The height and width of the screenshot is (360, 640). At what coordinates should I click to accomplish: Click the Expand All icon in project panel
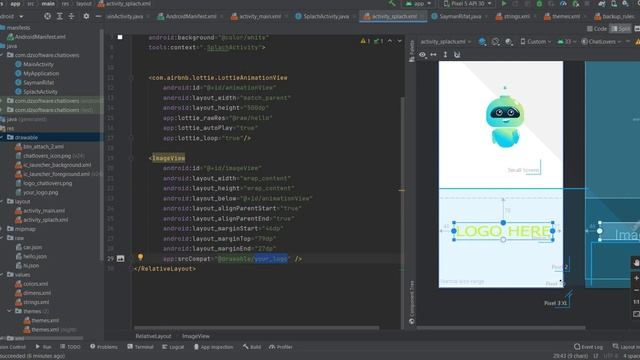point(60,16)
